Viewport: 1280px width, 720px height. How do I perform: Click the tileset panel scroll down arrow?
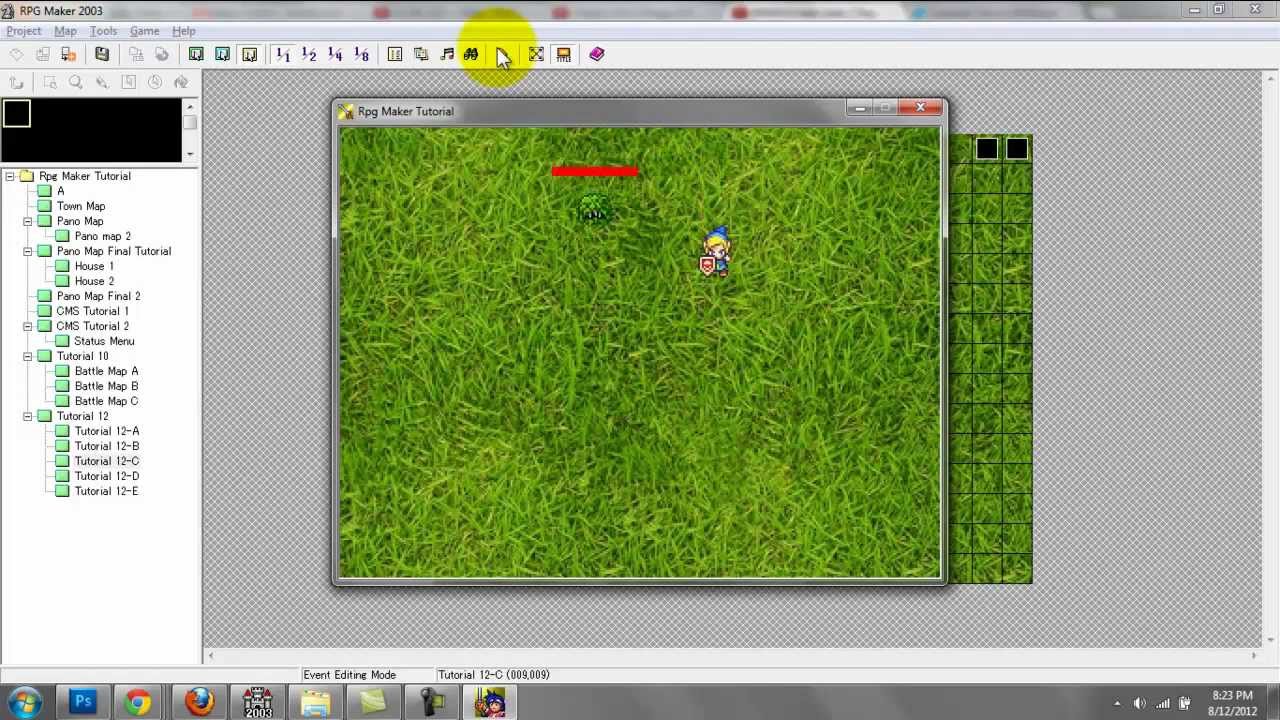pyautogui.click(x=190, y=154)
